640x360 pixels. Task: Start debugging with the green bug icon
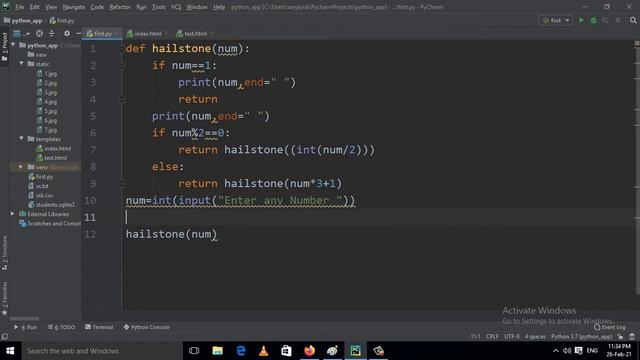click(x=593, y=20)
